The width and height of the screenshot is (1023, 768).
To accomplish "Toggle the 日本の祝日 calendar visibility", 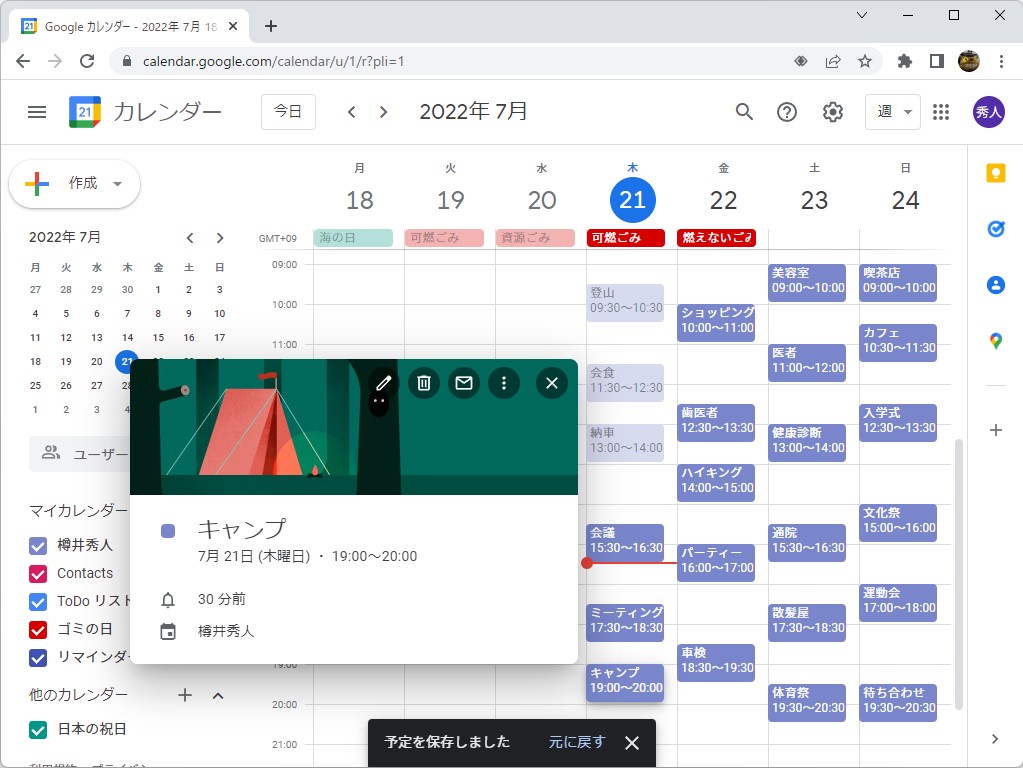I will coord(37,730).
